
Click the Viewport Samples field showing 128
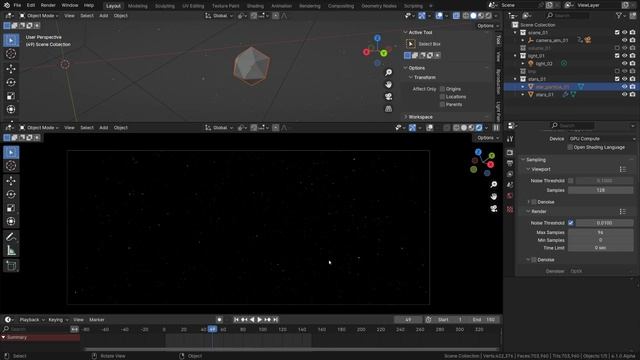[x=600, y=190]
